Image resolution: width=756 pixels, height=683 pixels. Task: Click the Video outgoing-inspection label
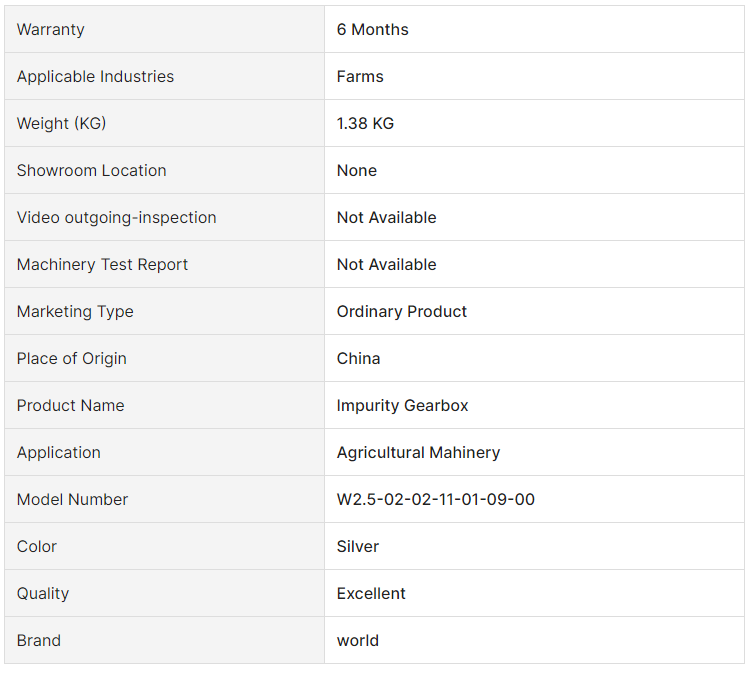coord(116,218)
